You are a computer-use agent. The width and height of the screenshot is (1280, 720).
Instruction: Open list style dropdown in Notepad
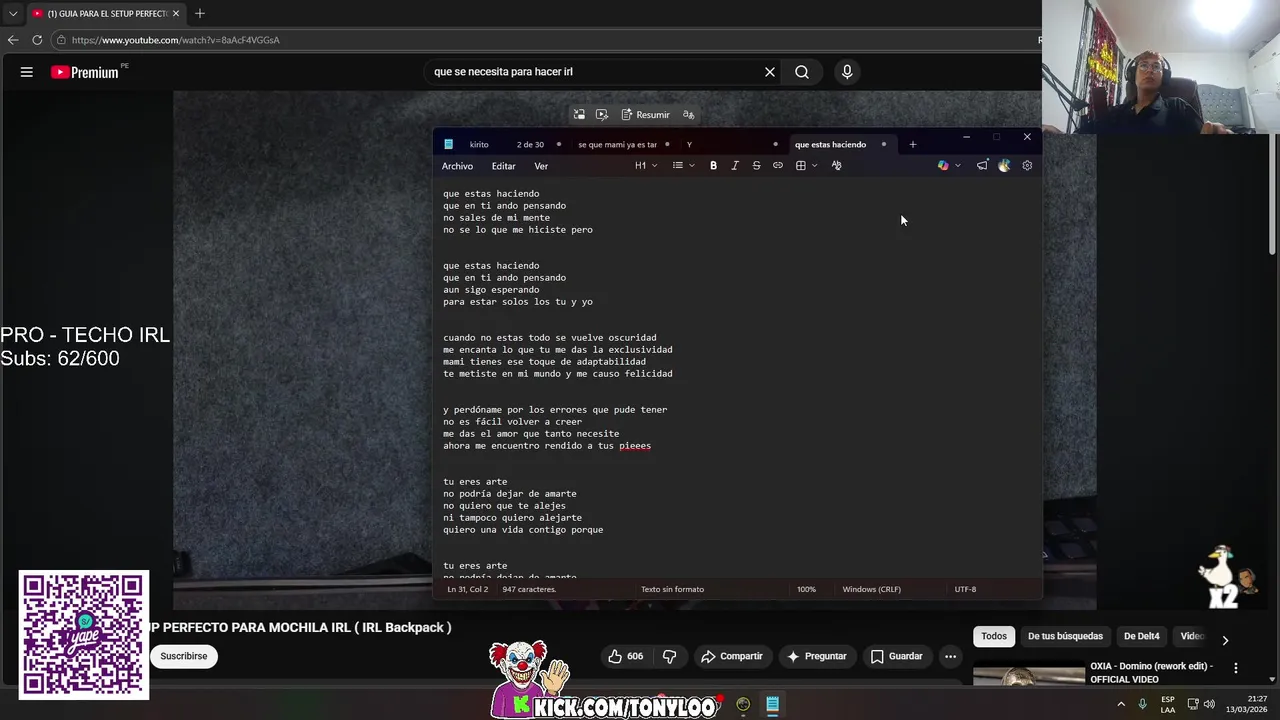click(x=684, y=166)
